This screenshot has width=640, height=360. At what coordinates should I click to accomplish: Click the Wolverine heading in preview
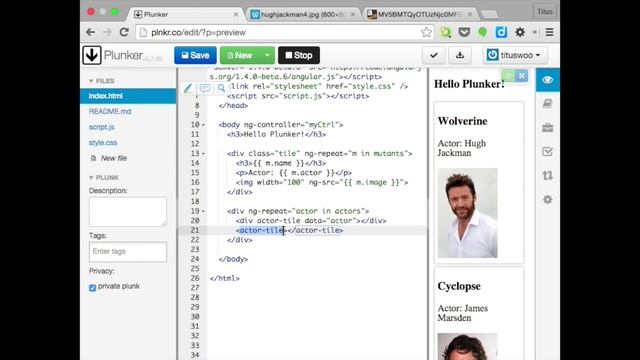click(462, 121)
